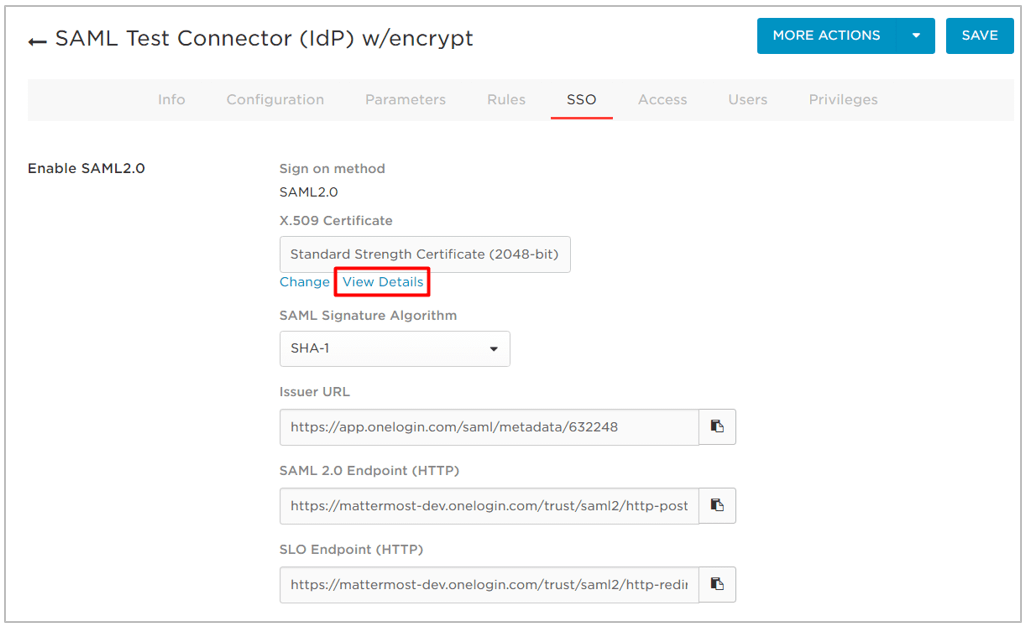1024x629 pixels.
Task: Select the Users tab
Action: click(x=747, y=99)
